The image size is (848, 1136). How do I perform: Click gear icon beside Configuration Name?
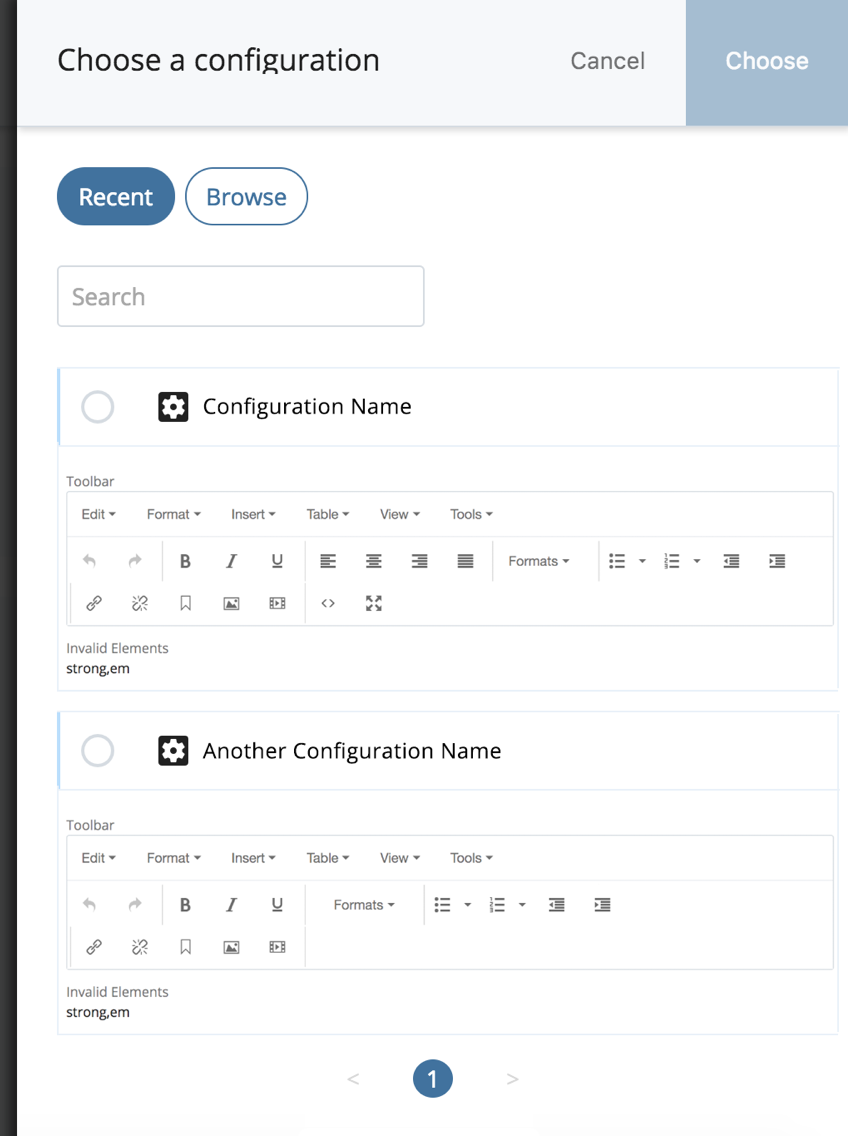(173, 407)
